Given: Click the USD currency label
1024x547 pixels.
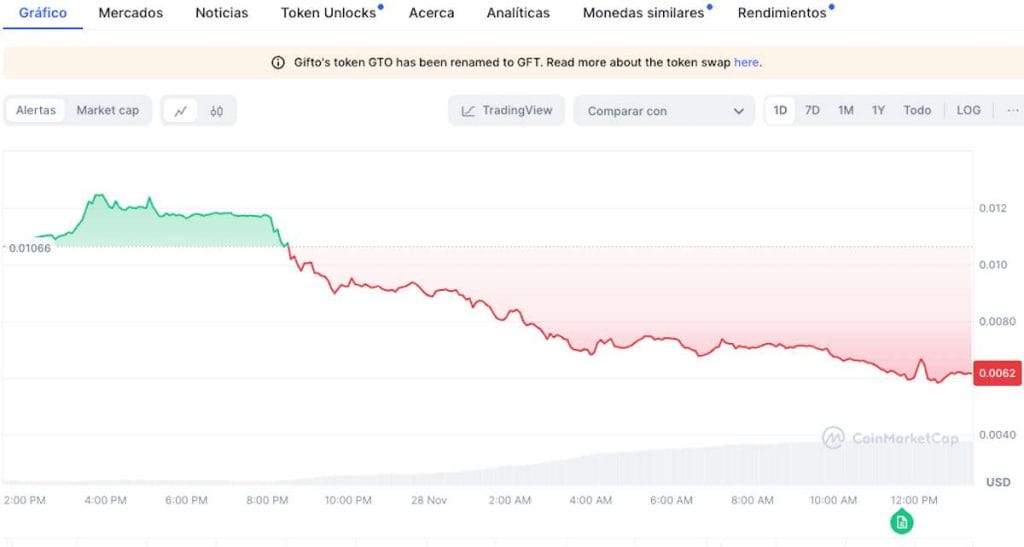Looking at the screenshot, I should click(x=998, y=482).
